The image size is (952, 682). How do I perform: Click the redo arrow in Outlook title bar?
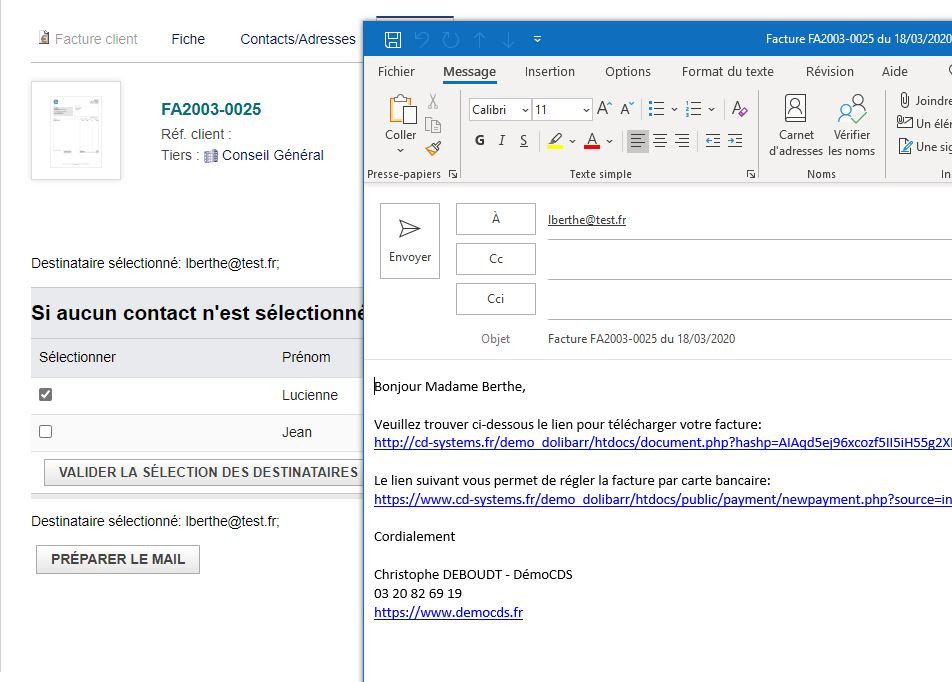click(x=450, y=39)
